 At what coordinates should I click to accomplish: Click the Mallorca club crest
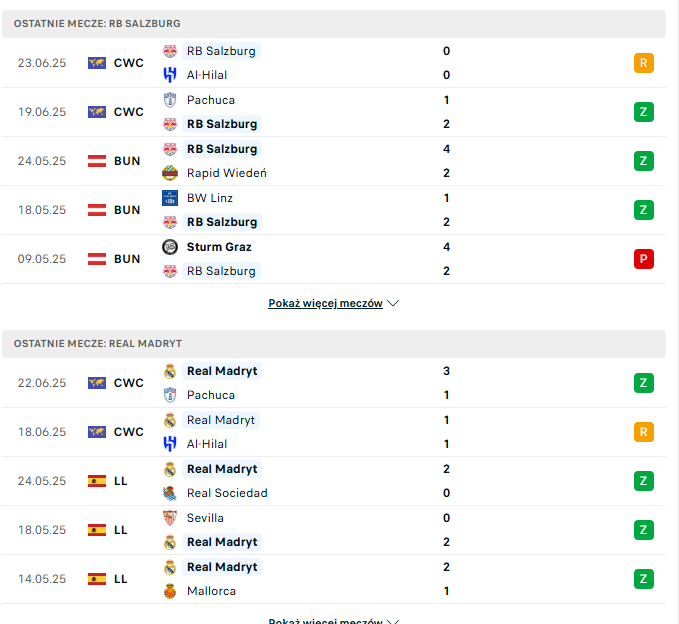pos(170,591)
